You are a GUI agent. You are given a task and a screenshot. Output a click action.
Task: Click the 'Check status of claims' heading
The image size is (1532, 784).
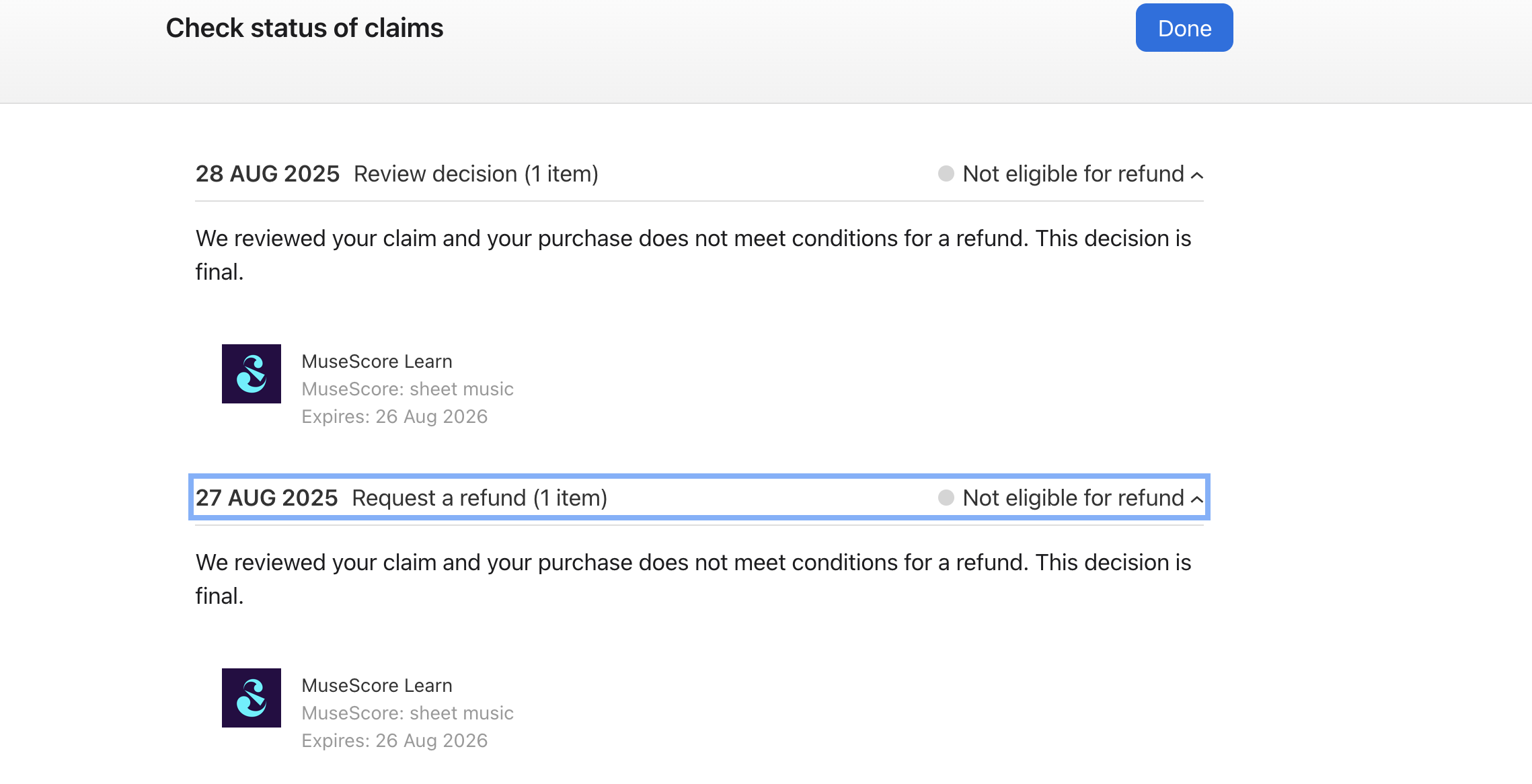tap(305, 28)
